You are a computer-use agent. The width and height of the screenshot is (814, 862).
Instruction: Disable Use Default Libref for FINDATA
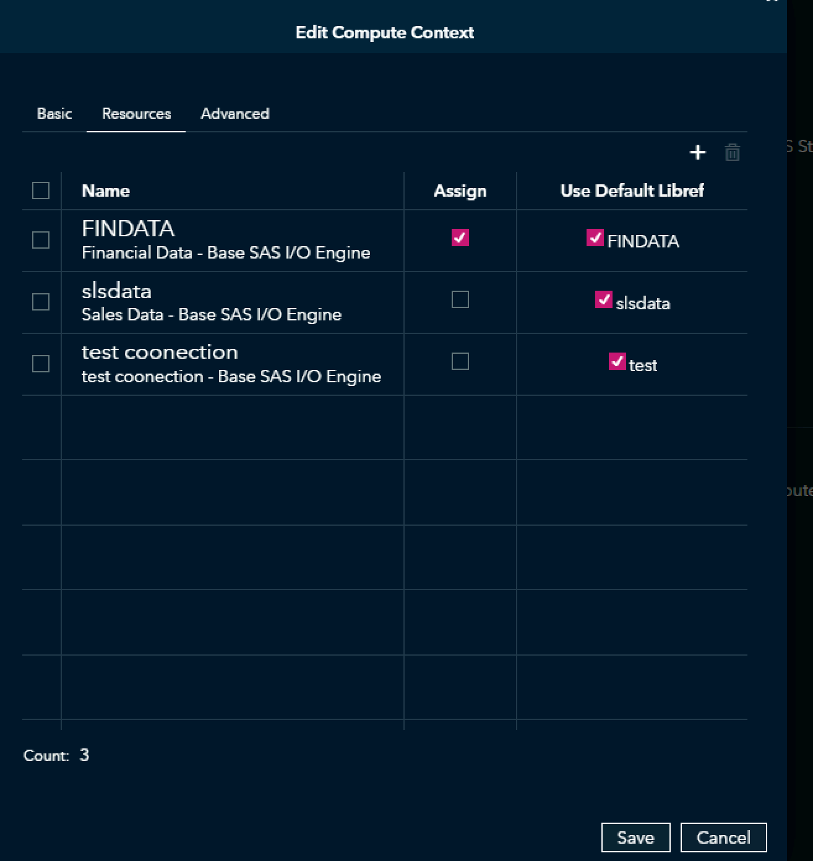pyautogui.click(x=595, y=238)
